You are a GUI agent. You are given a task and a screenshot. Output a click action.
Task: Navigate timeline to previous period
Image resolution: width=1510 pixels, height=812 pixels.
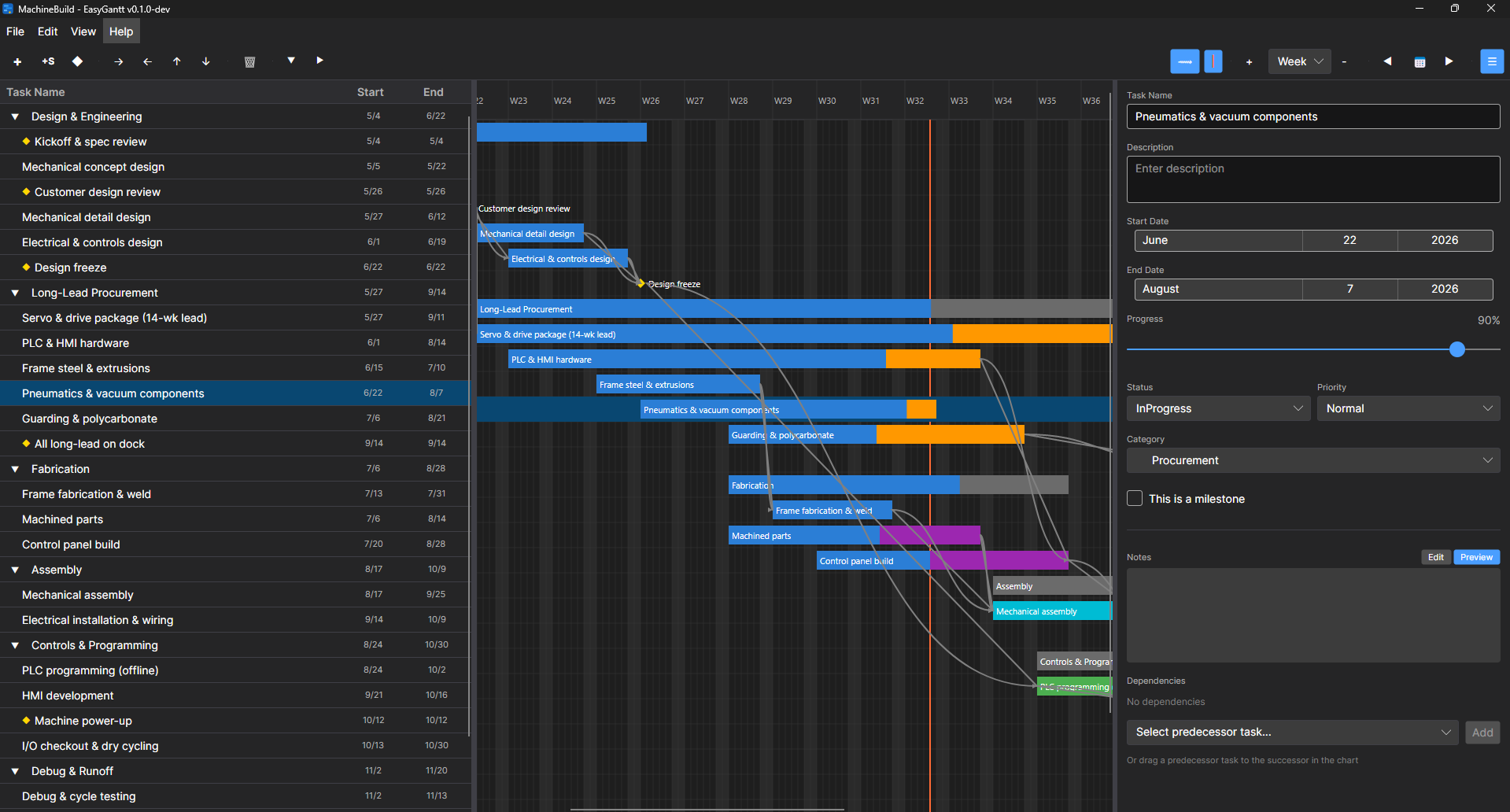tap(1387, 61)
